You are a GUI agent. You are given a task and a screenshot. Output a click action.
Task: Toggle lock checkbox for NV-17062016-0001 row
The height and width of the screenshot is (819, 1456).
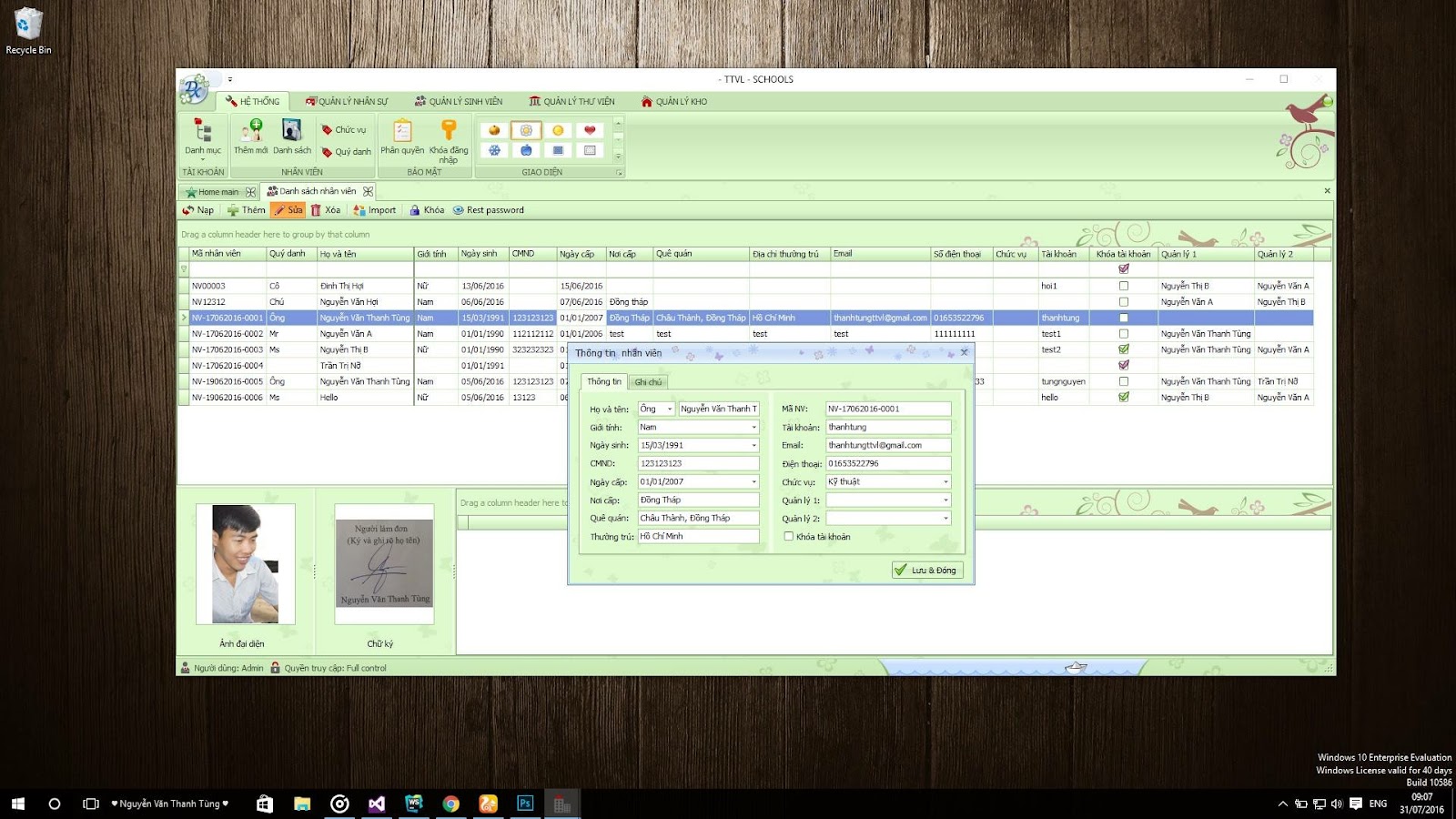point(1124,318)
